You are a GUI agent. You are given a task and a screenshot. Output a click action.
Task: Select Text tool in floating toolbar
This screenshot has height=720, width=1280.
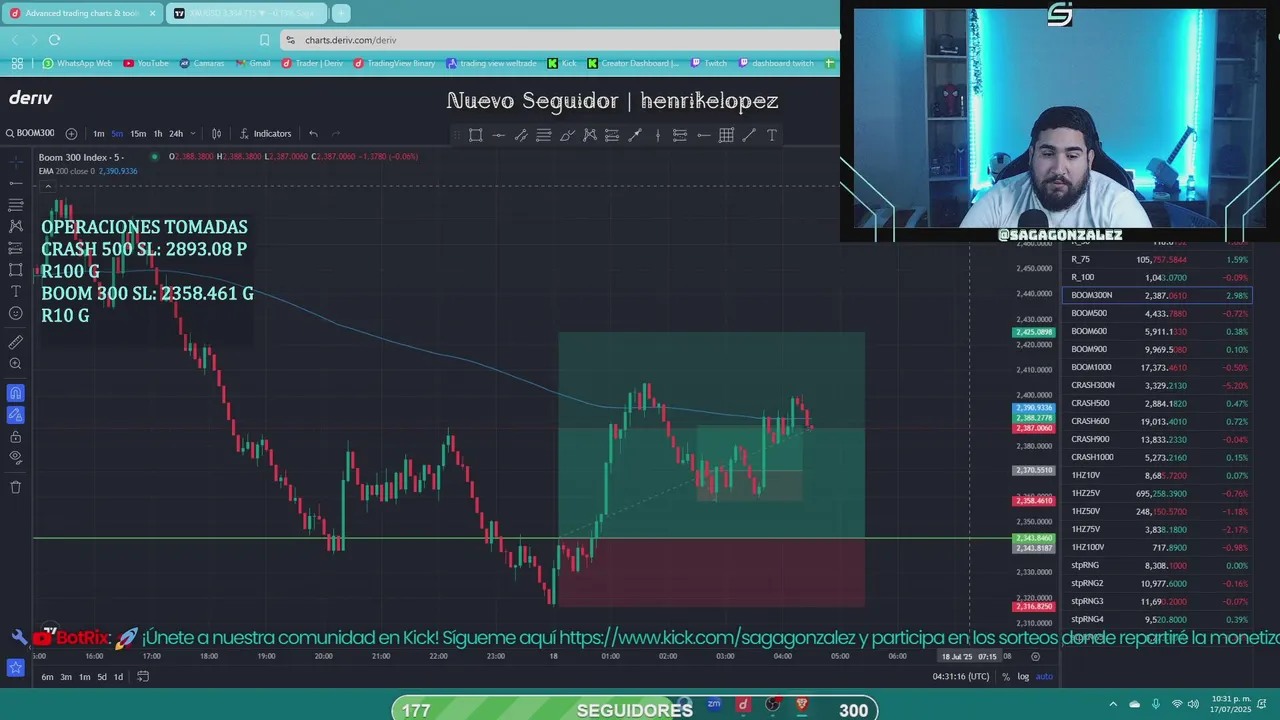pos(772,135)
